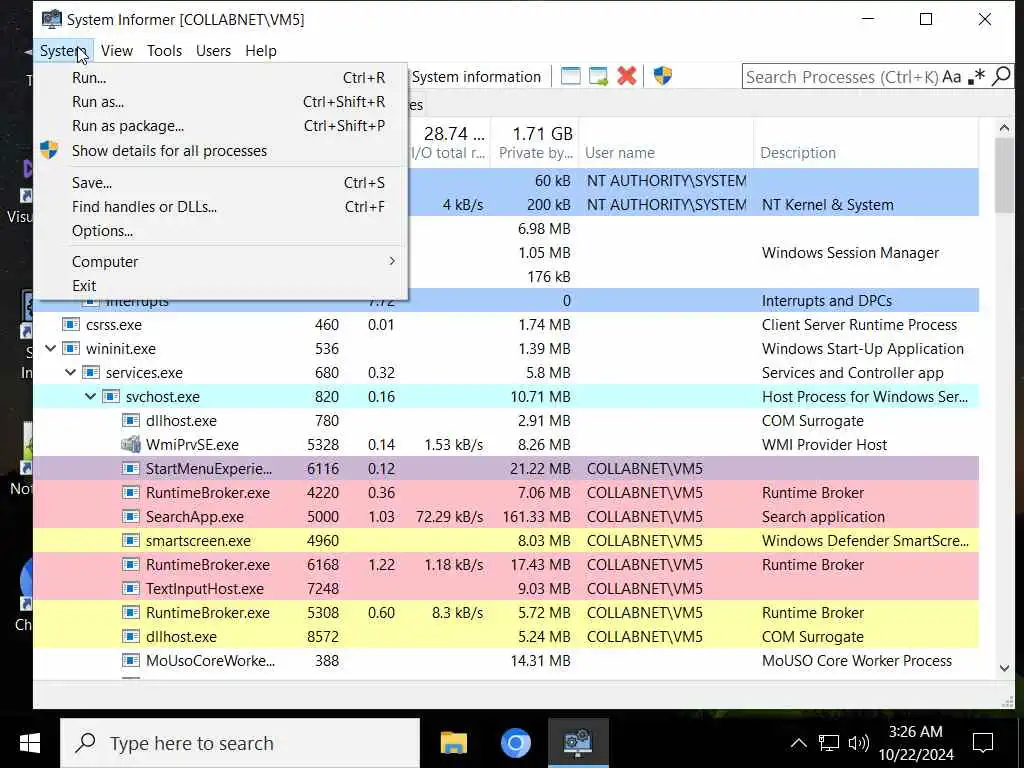Open the Windows Start menu
Screen dimensions: 1024x768
click(x=29, y=743)
